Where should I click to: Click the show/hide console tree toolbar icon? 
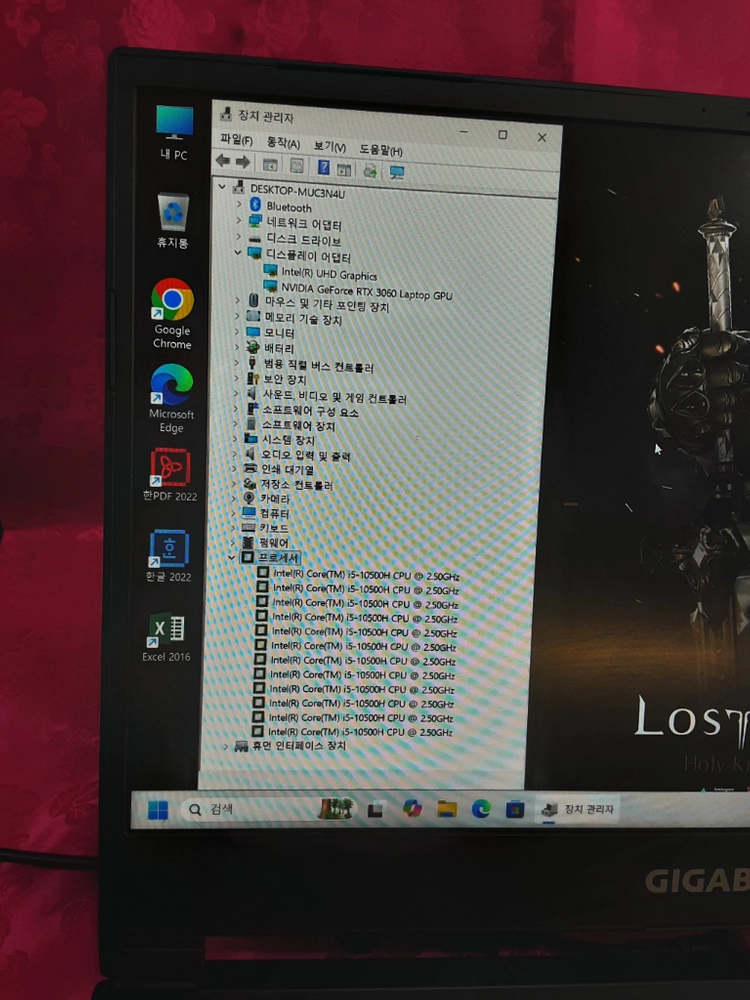(x=270, y=164)
